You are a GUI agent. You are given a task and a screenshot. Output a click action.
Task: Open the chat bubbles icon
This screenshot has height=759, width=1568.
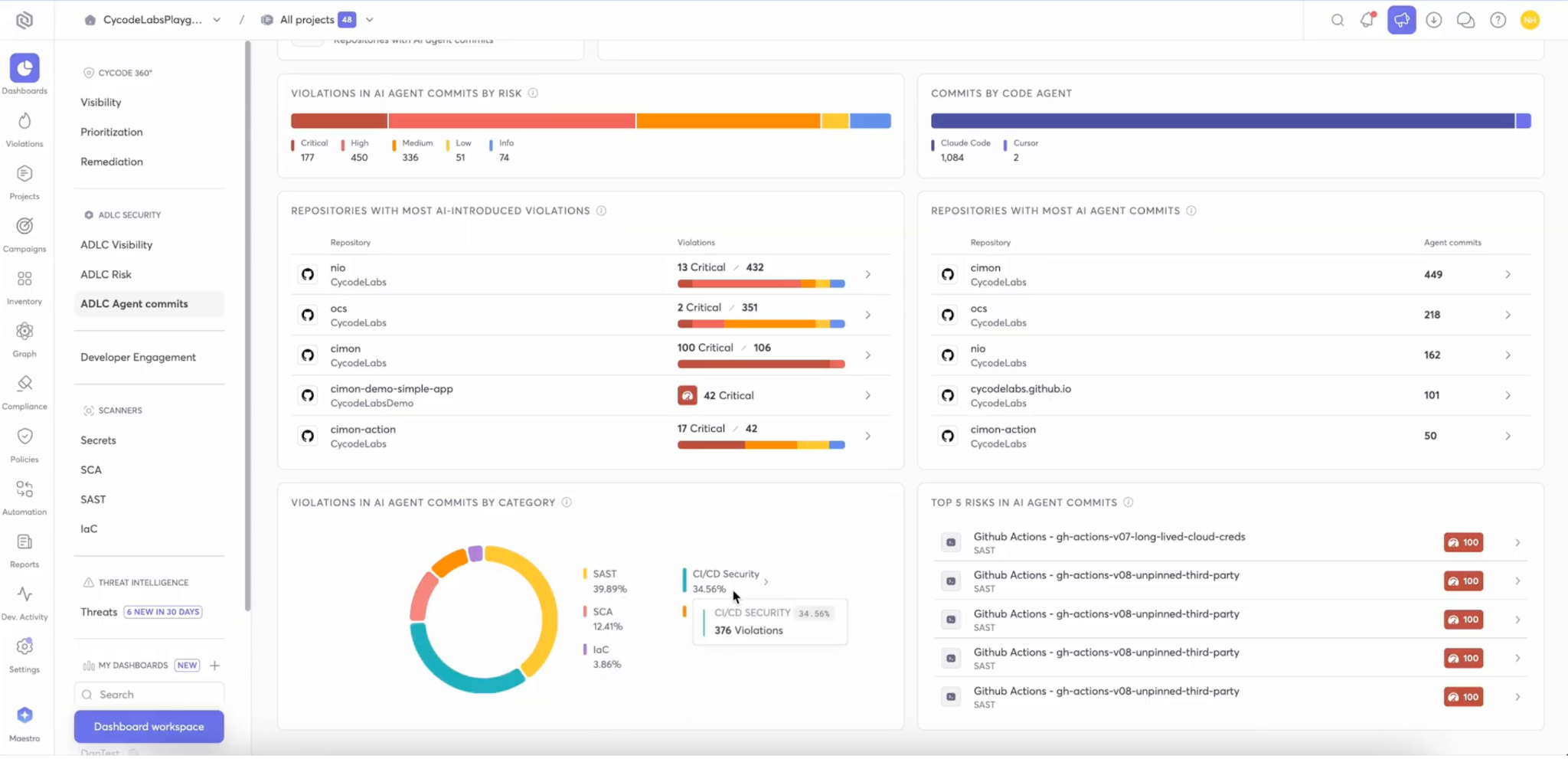tap(1466, 20)
